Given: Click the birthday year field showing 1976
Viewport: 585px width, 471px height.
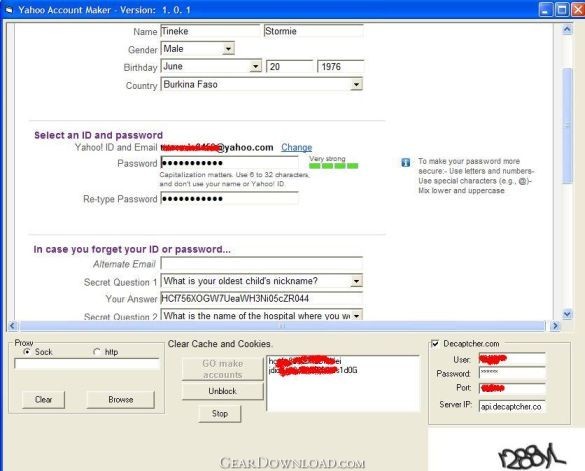Looking at the screenshot, I should tap(341, 66).
